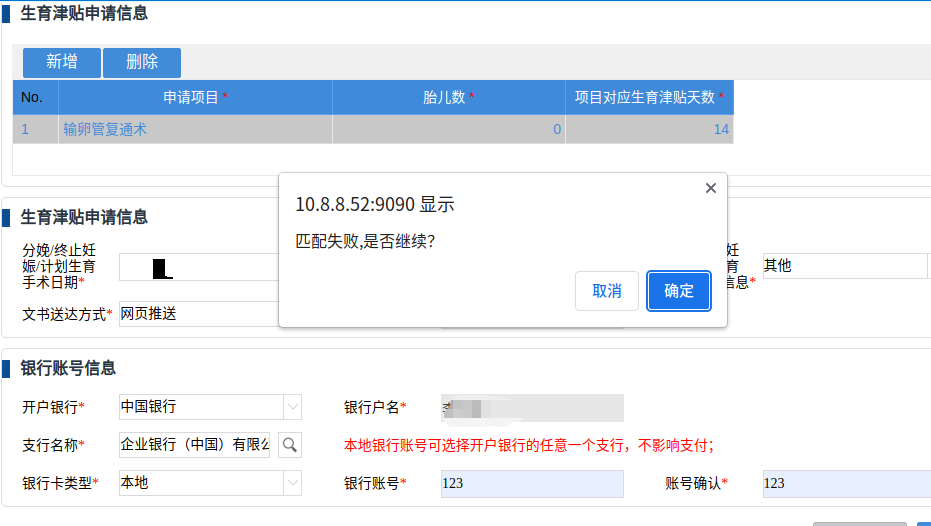Viewport: 931px width, 526px height.
Task: Click the 项目对应生育津贴天数 column header
Action: click(x=649, y=97)
